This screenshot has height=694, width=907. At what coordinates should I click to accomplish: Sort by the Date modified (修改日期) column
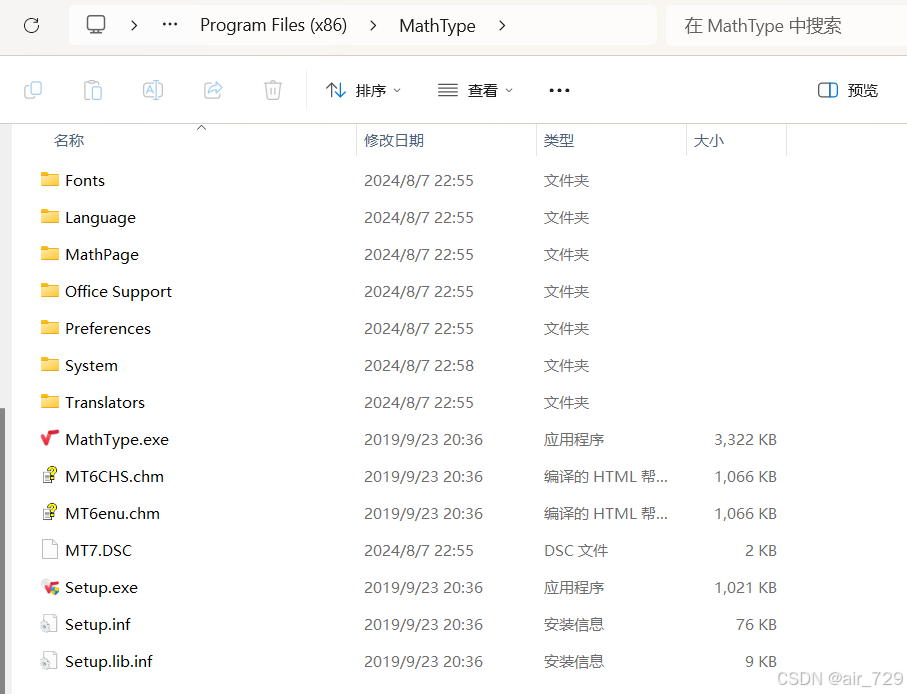pyautogui.click(x=394, y=141)
